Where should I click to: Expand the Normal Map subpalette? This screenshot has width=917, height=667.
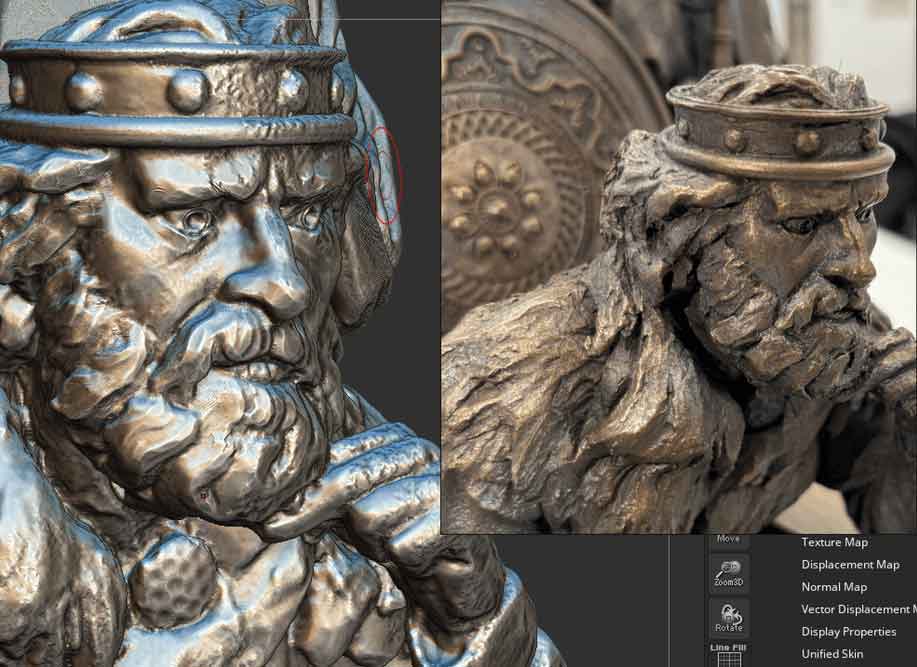[x=833, y=587]
